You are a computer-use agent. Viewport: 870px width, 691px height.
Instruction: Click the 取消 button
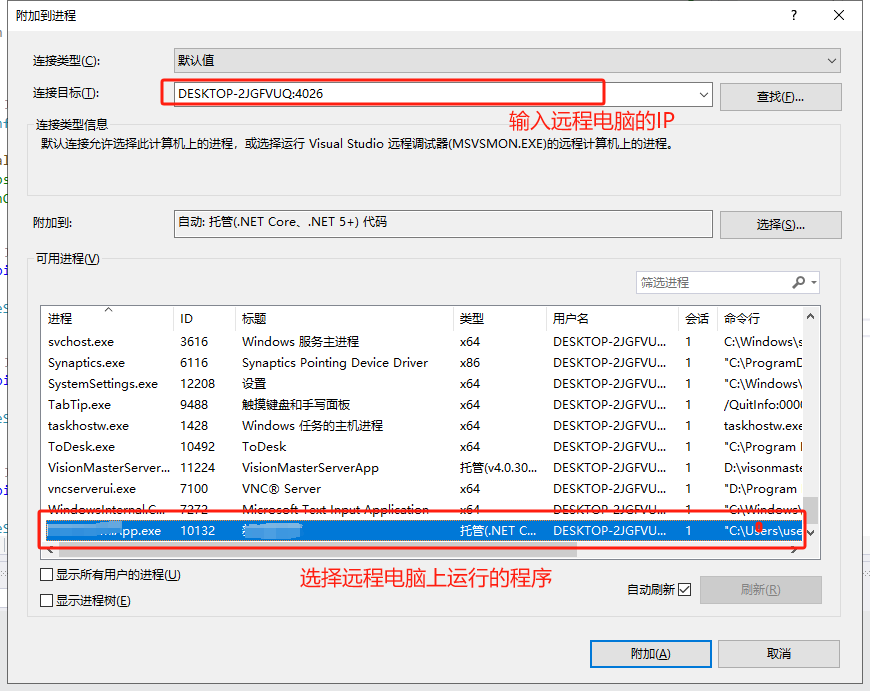pyautogui.click(x=778, y=654)
